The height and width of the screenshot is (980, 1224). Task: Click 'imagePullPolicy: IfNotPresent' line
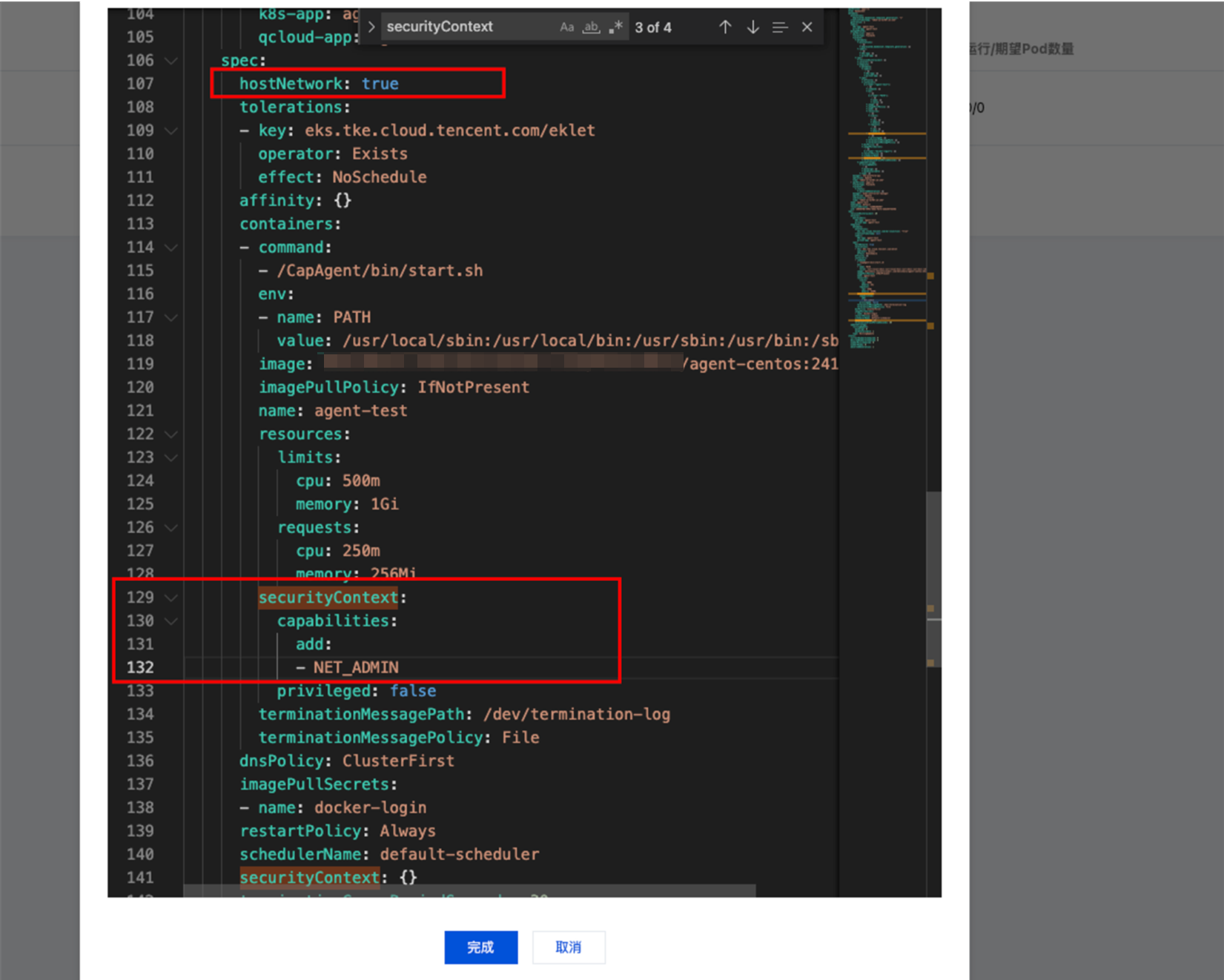[394, 388]
